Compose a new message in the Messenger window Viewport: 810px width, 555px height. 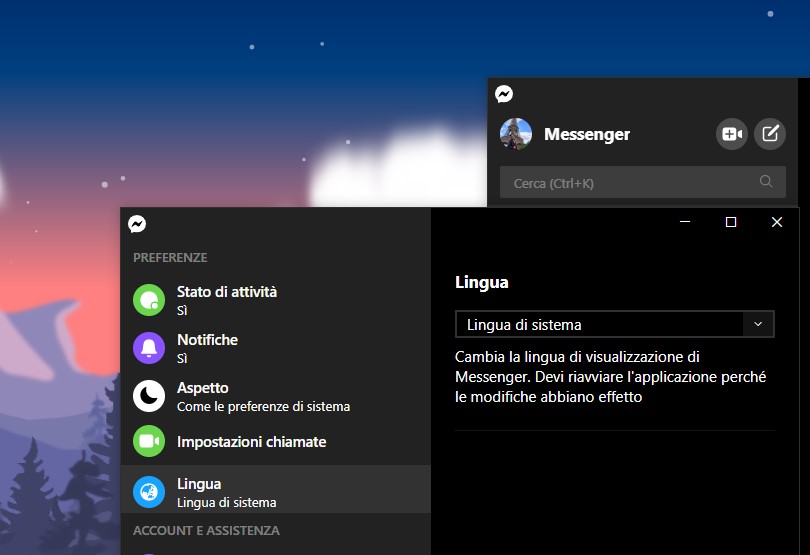(x=770, y=134)
